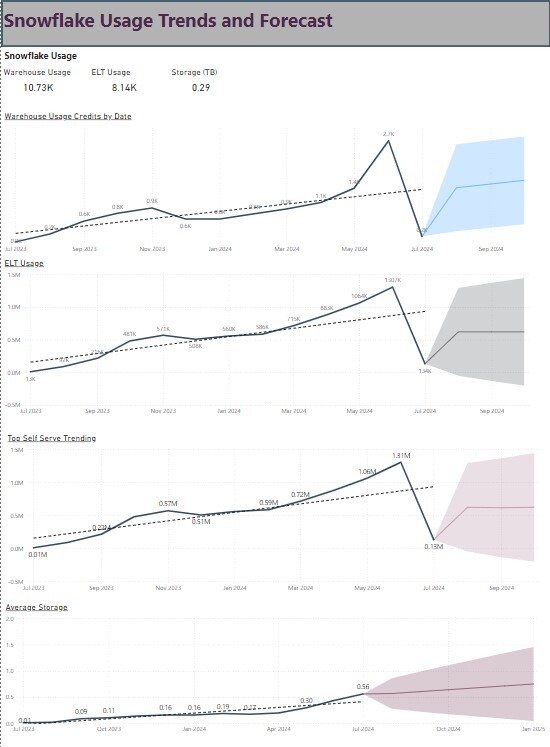Click the Snowflake Usage section label
Viewport: 550px width, 747px height.
pos(41,56)
